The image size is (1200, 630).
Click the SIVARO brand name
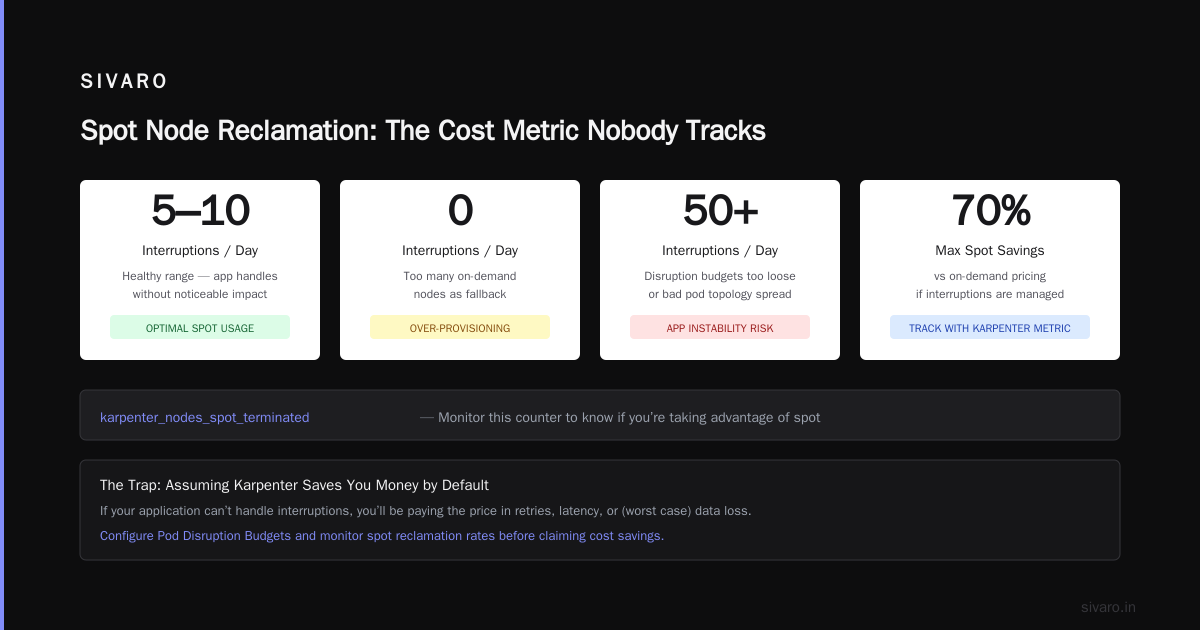(124, 82)
